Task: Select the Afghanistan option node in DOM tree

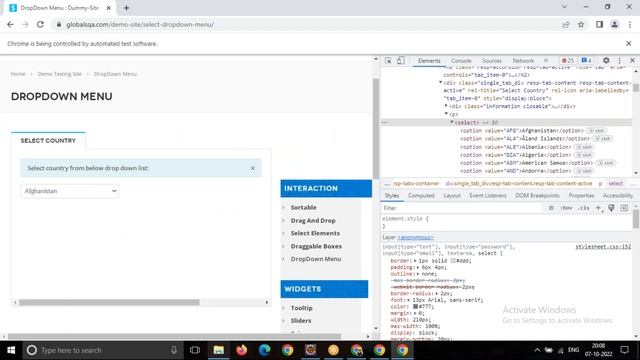Action: coord(521,131)
